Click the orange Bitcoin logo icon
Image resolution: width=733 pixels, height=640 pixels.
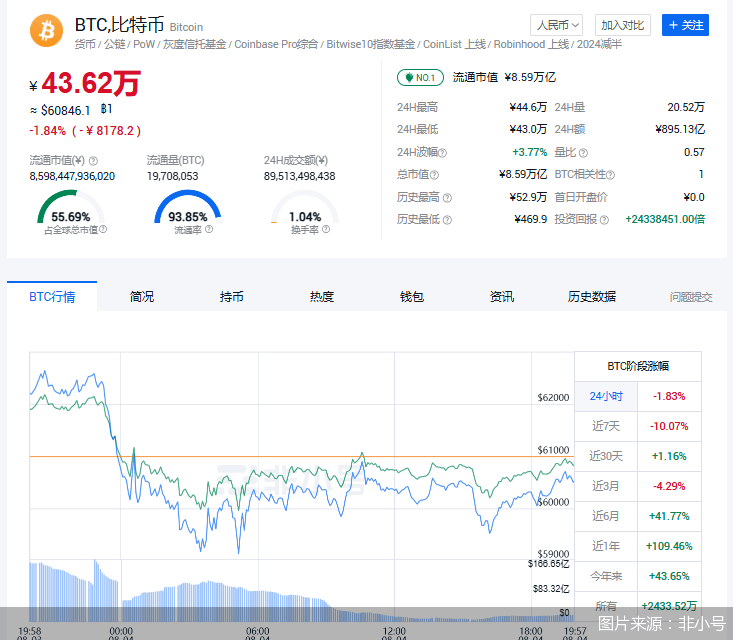(46, 31)
